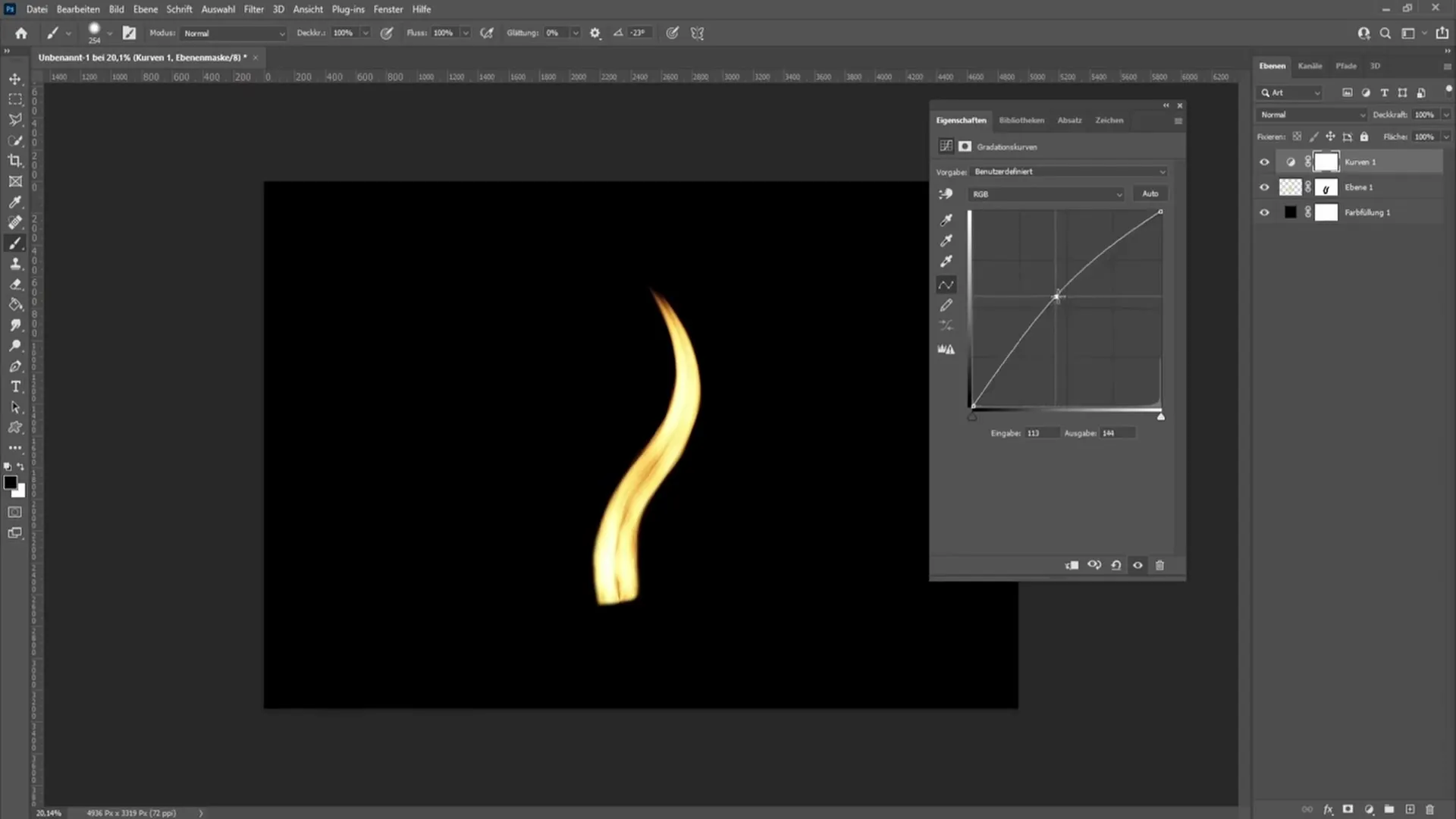Toggle lock all for layer

pyautogui.click(x=1364, y=137)
